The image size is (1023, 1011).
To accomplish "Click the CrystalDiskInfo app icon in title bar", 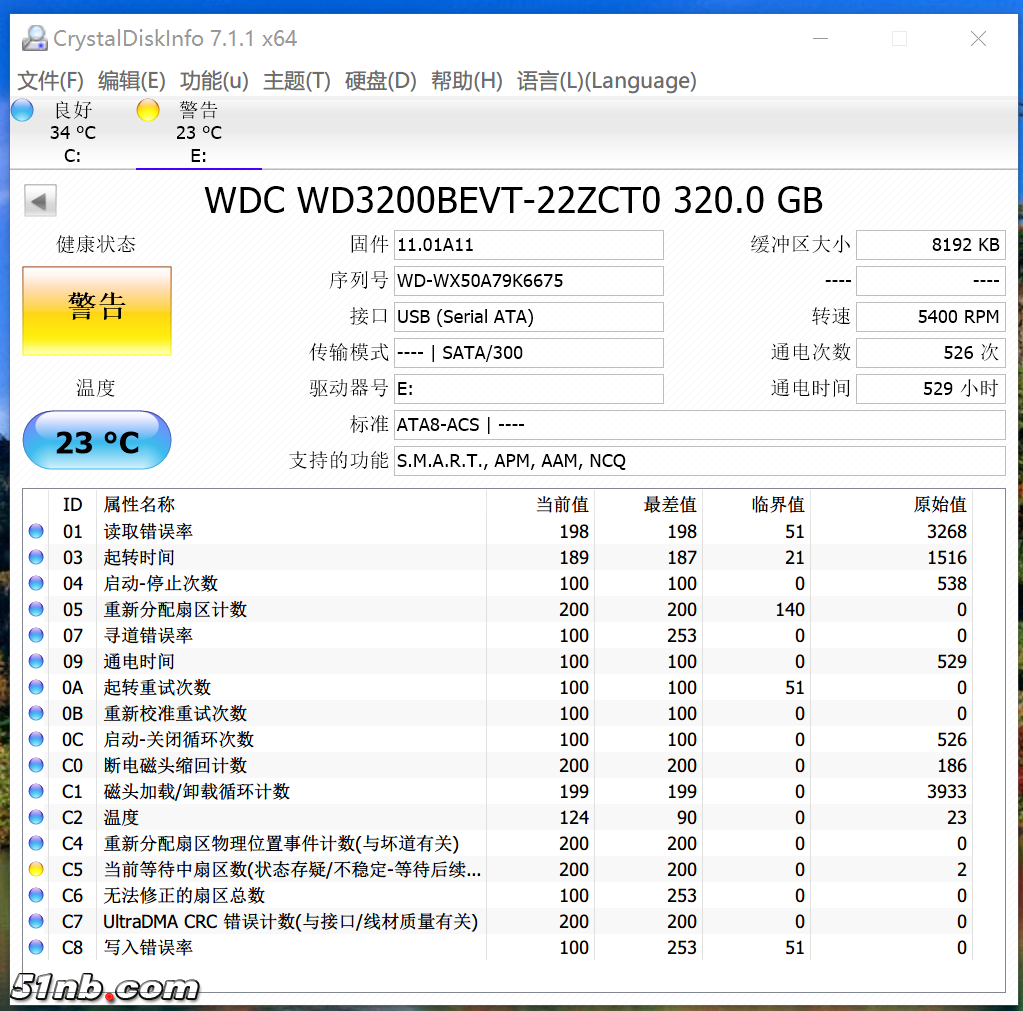I will 34,38.
